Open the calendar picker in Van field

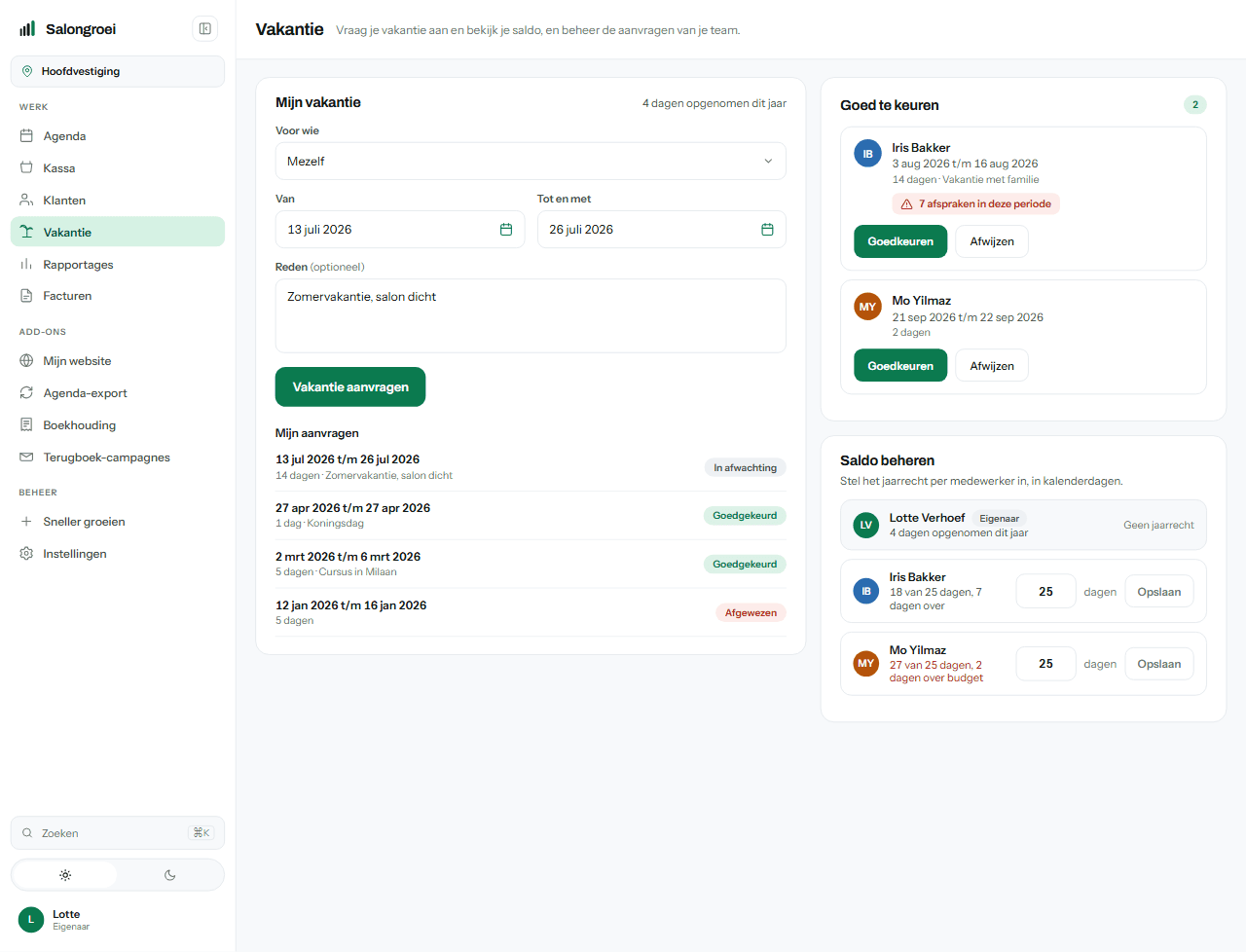point(506,230)
